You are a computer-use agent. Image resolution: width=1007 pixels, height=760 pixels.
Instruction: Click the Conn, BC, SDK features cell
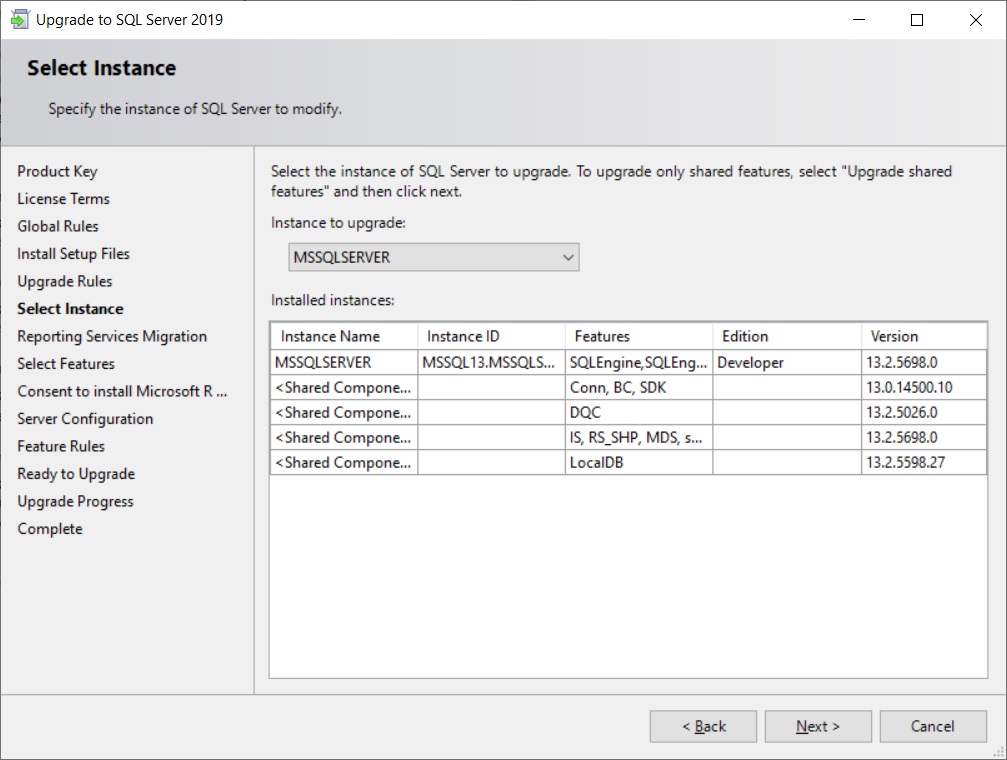click(x=639, y=387)
